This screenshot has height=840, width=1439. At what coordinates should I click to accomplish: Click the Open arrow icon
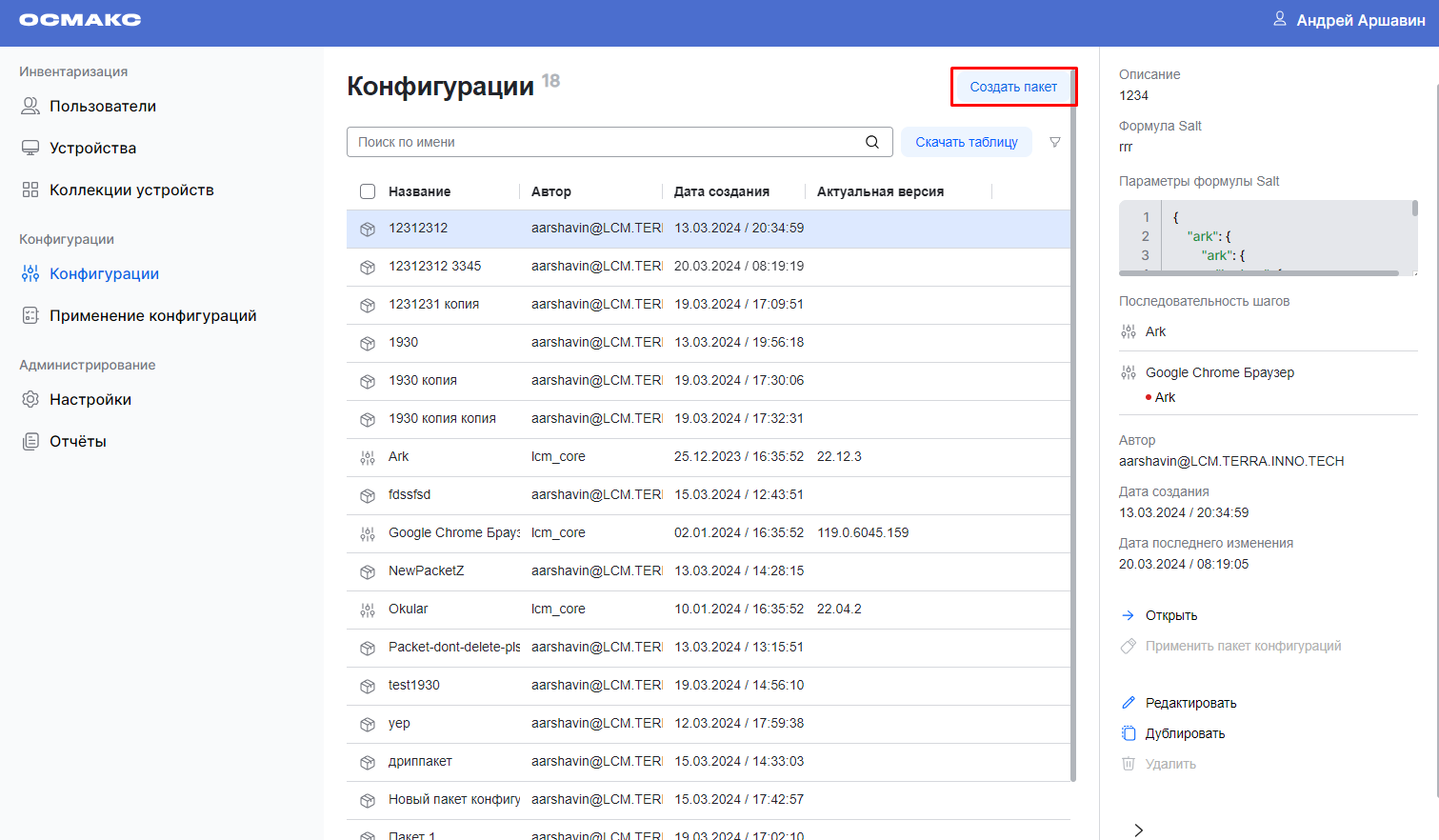[1129, 615]
